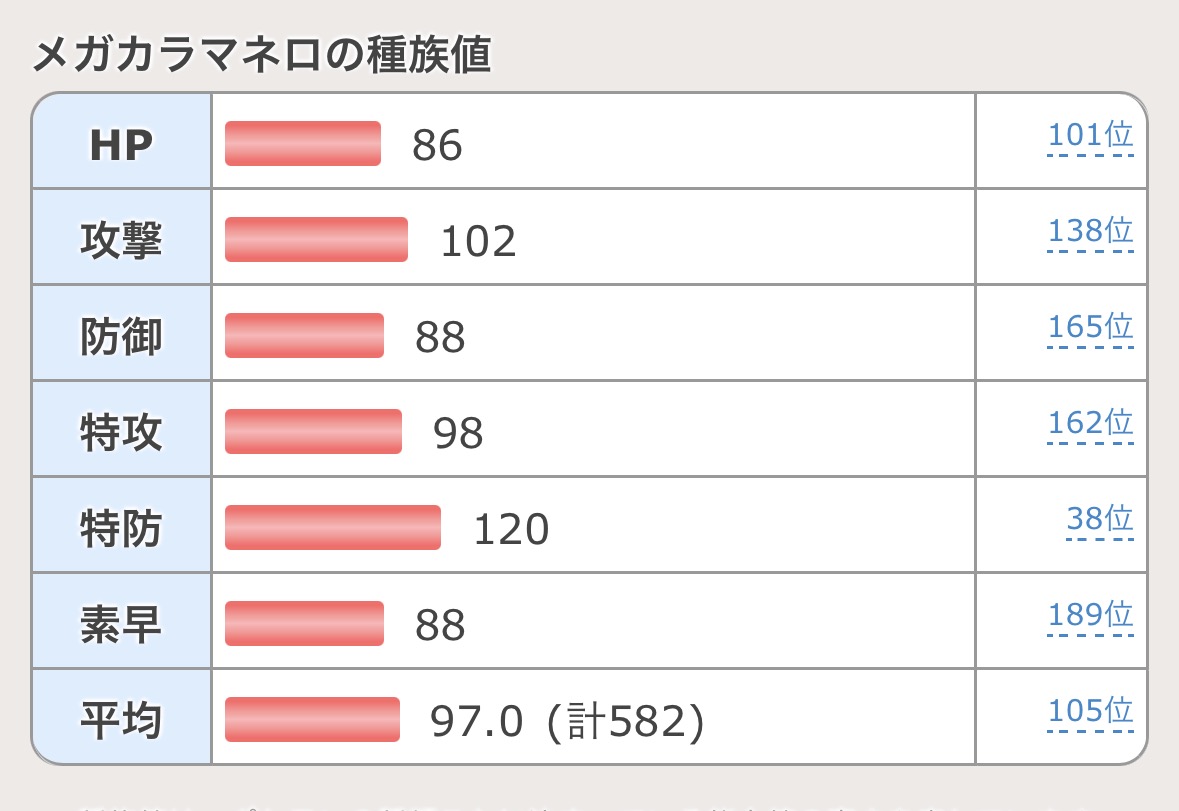Open the 165位 defense ranking link
This screenshot has height=811, width=1179.
click(x=1090, y=328)
